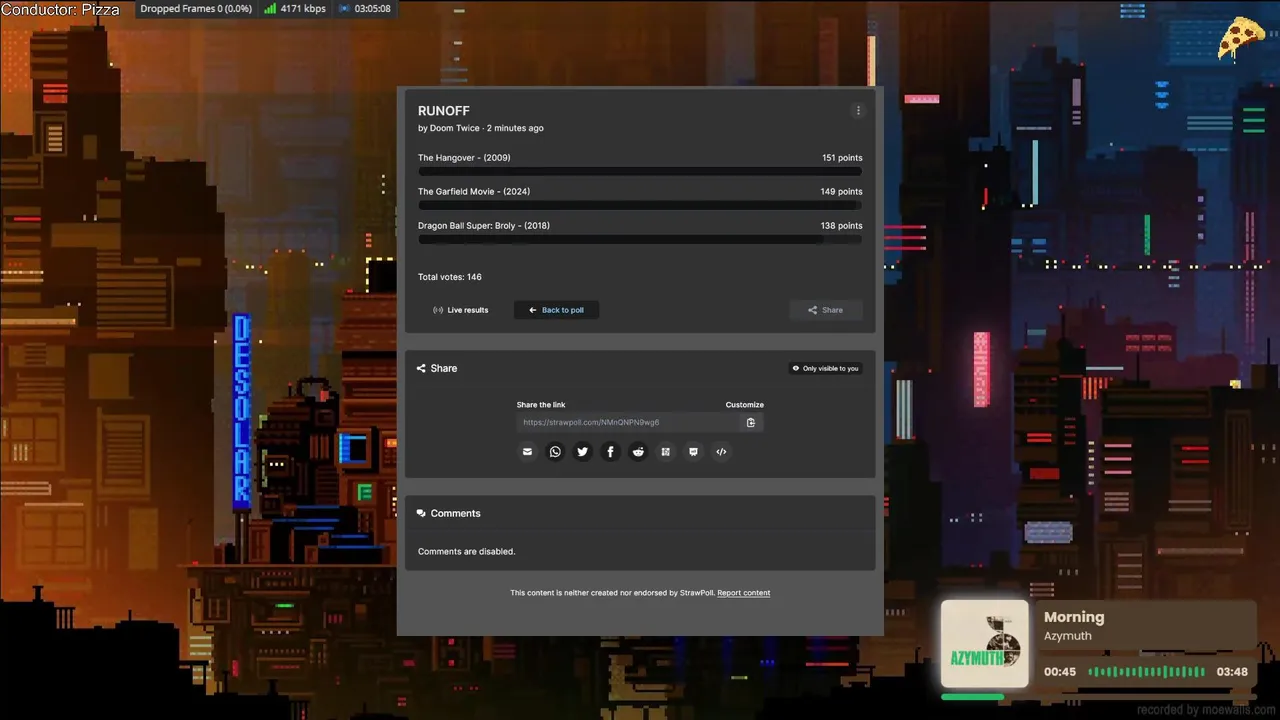Viewport: 1280px width, 720px height.
Task: Click the Comments section speech-bubble icon
Action: (x=421, y=513)
